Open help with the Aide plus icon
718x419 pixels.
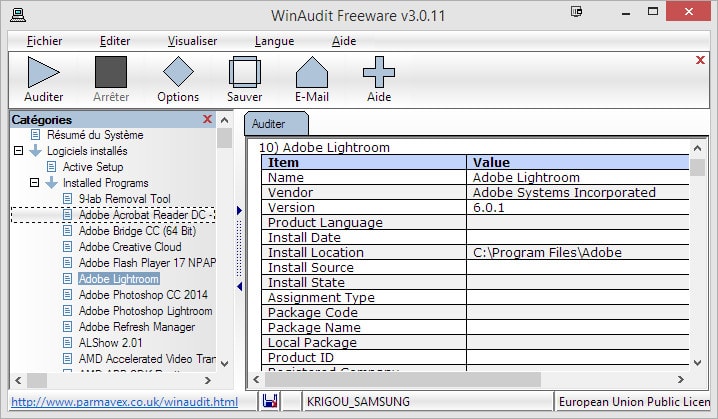pyautogui.click(x=379, y=71)
